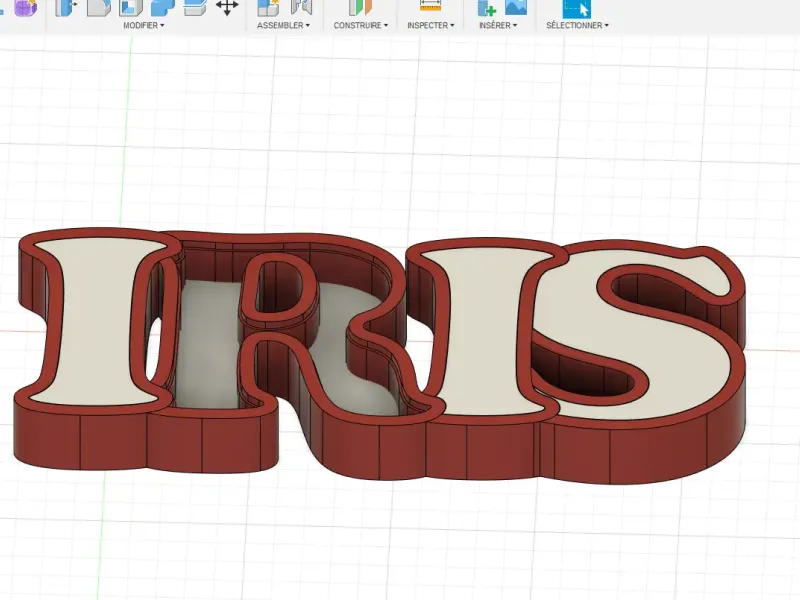Open the INSÉRER dropdown menu
This screenshot has width=800, height=600.
coord(498,25)
